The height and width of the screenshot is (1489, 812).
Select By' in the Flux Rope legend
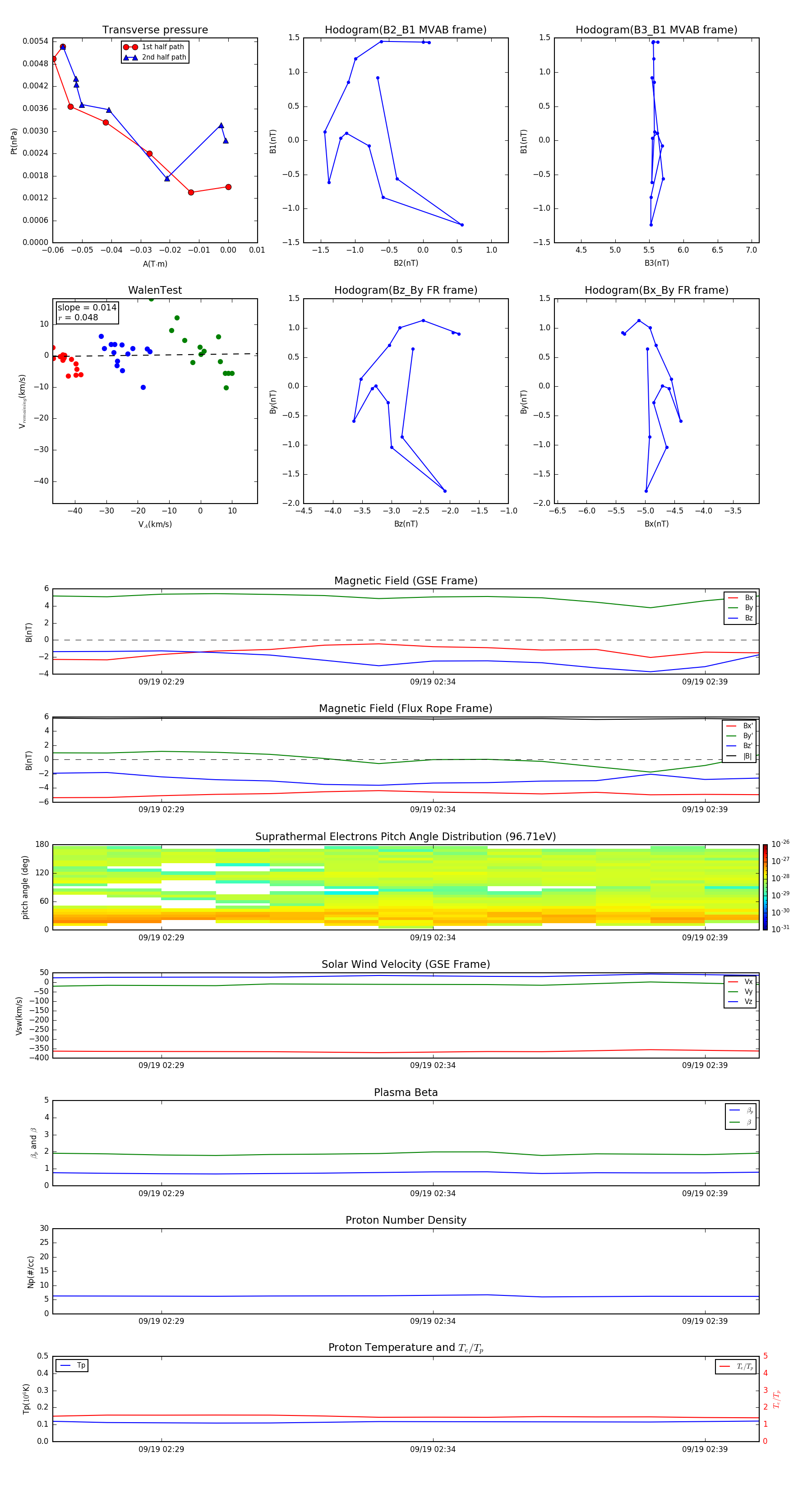739,736
